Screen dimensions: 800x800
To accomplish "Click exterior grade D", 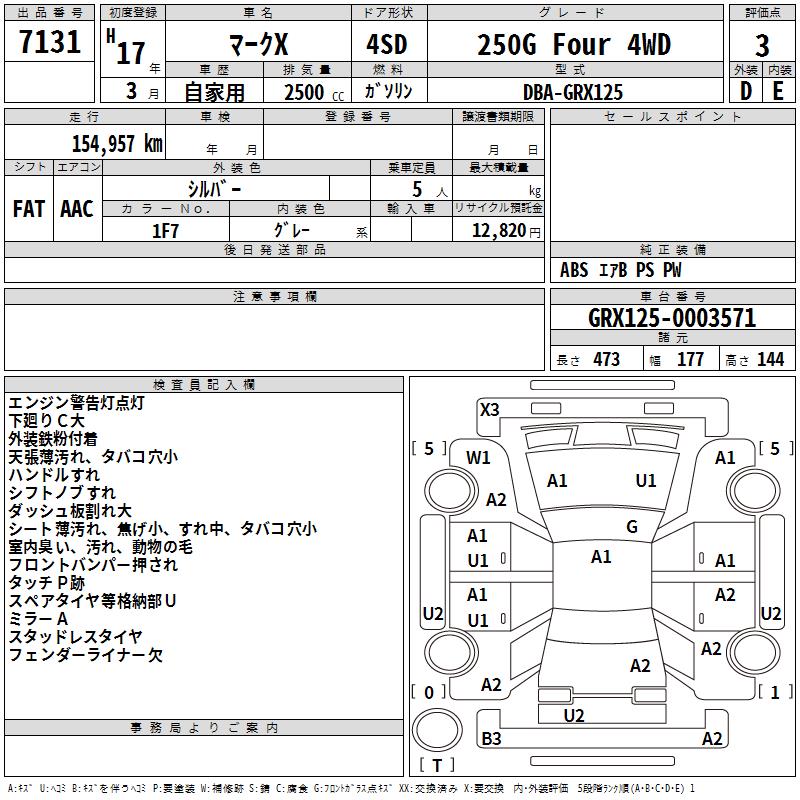I will pyautogui.click(x=746, y=91).
